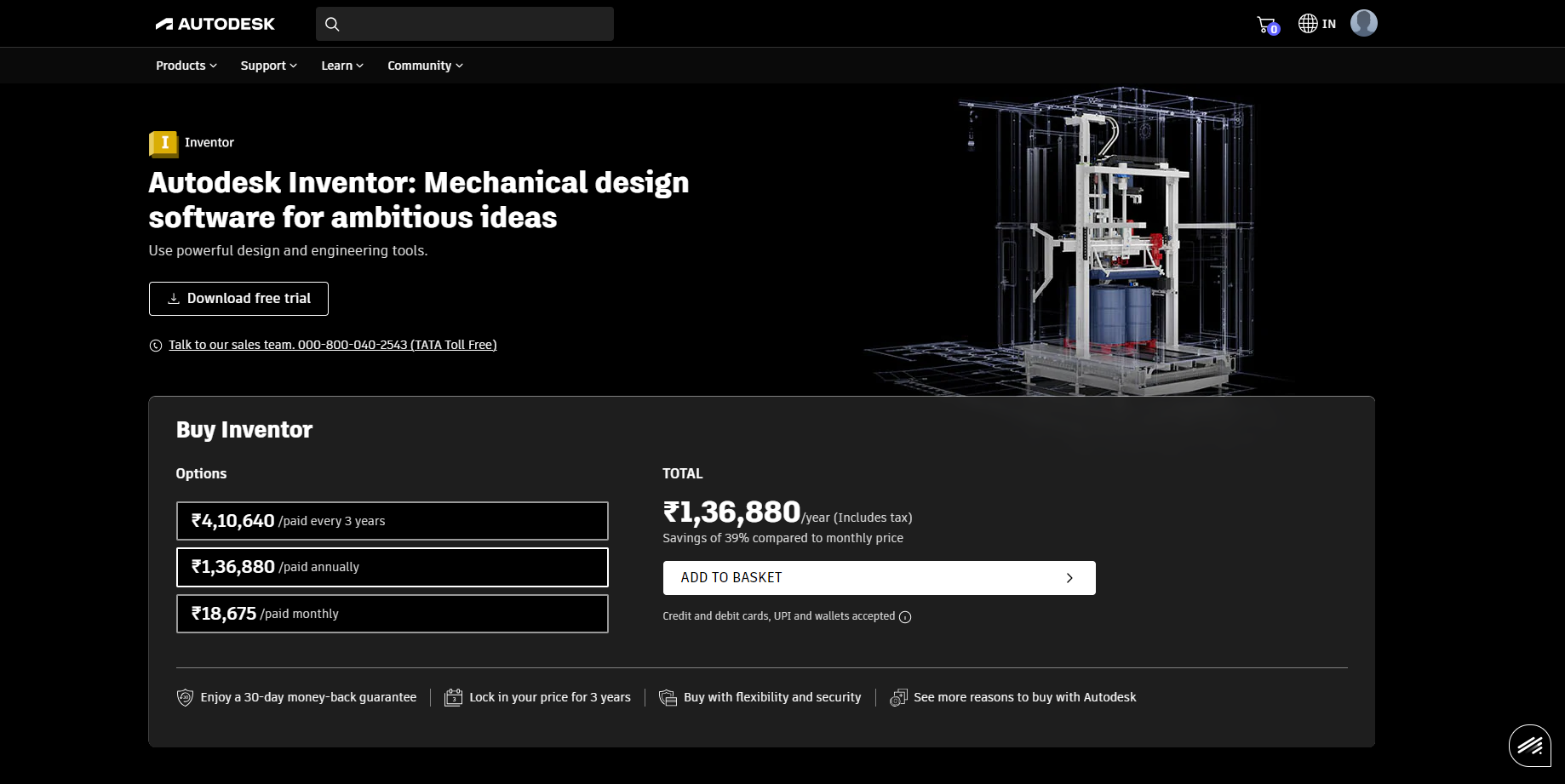Viewport: 1565px width, 784px height.
Task: Click 'Savings of 39% compared to monthly price'
Action: click(783, 538)
